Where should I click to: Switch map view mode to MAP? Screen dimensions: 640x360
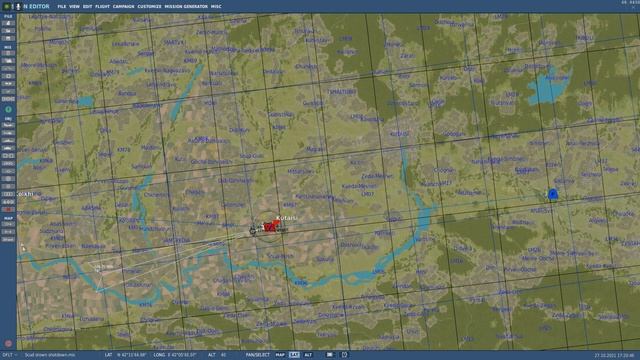point(280,355)
